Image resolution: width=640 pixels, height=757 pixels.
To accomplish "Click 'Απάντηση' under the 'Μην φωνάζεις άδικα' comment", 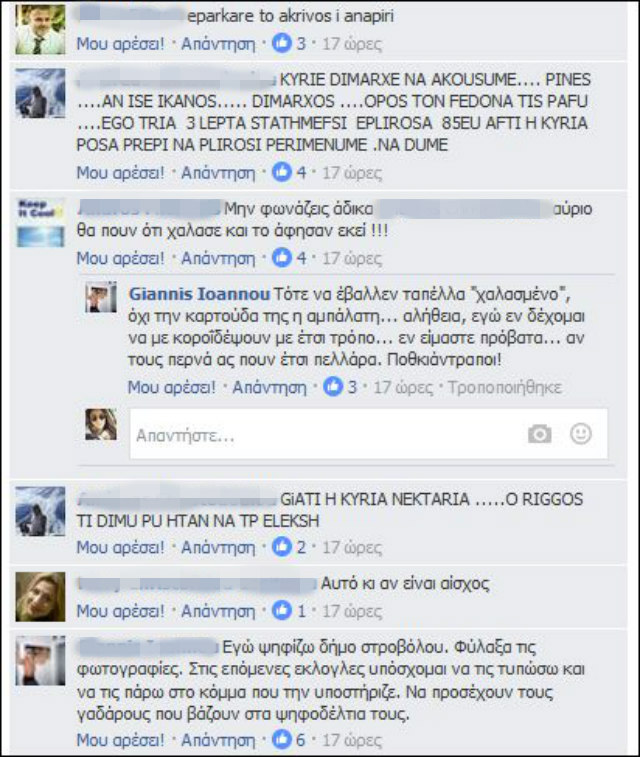I will tap(218, 258).
